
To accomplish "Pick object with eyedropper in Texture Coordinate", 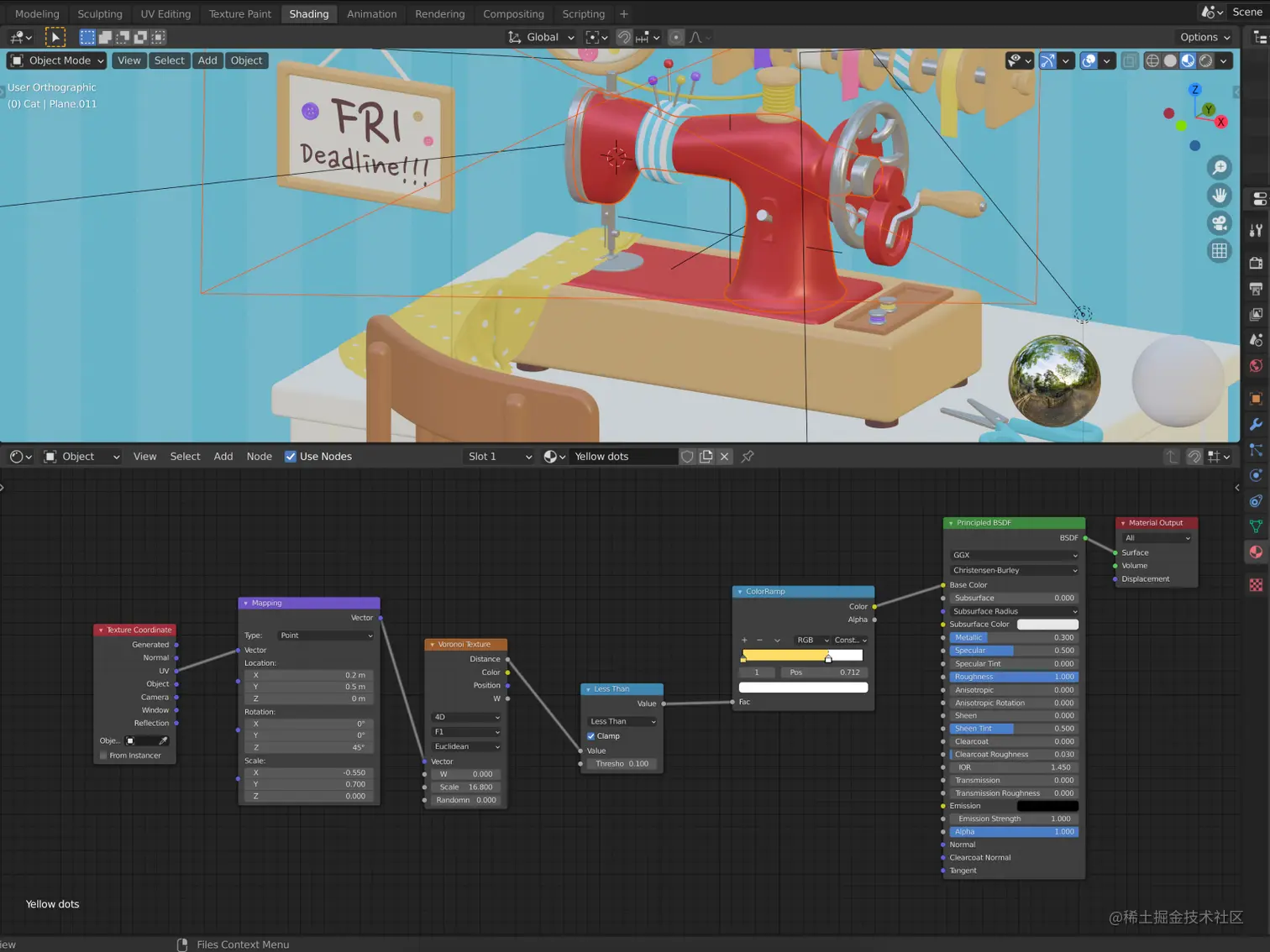I will point(163,740).
